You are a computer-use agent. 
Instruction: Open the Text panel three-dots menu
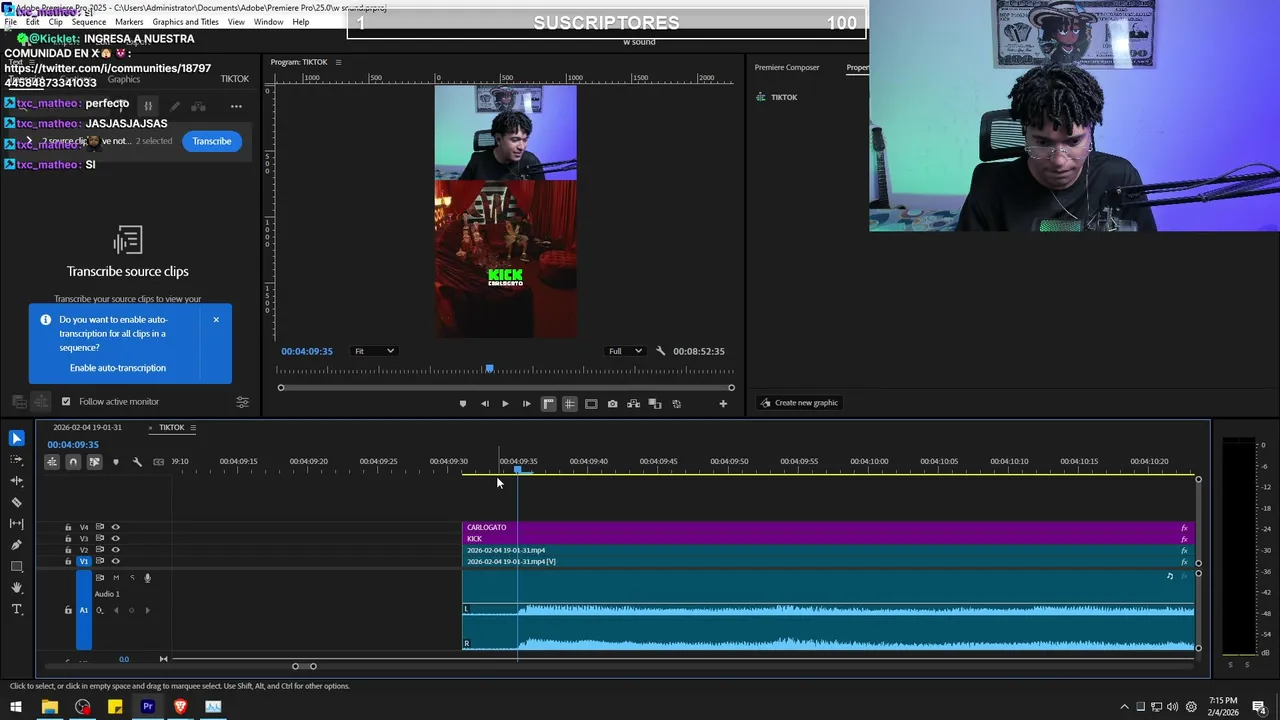click(x=236, y=106)
